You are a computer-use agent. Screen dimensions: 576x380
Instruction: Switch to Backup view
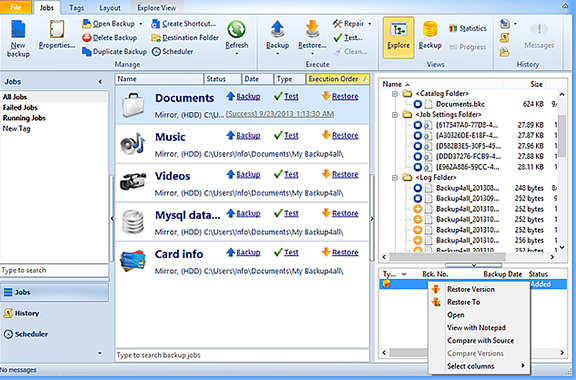click(430, 36)
